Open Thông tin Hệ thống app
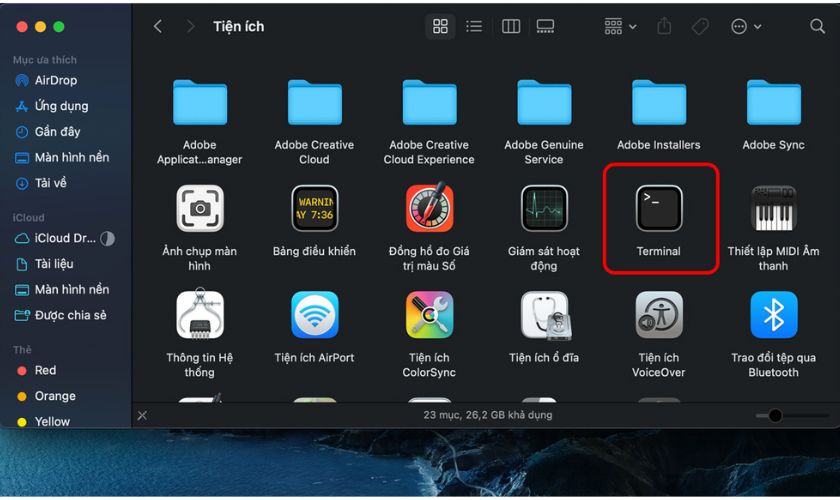The image size is (840, 500). (200, 315)
